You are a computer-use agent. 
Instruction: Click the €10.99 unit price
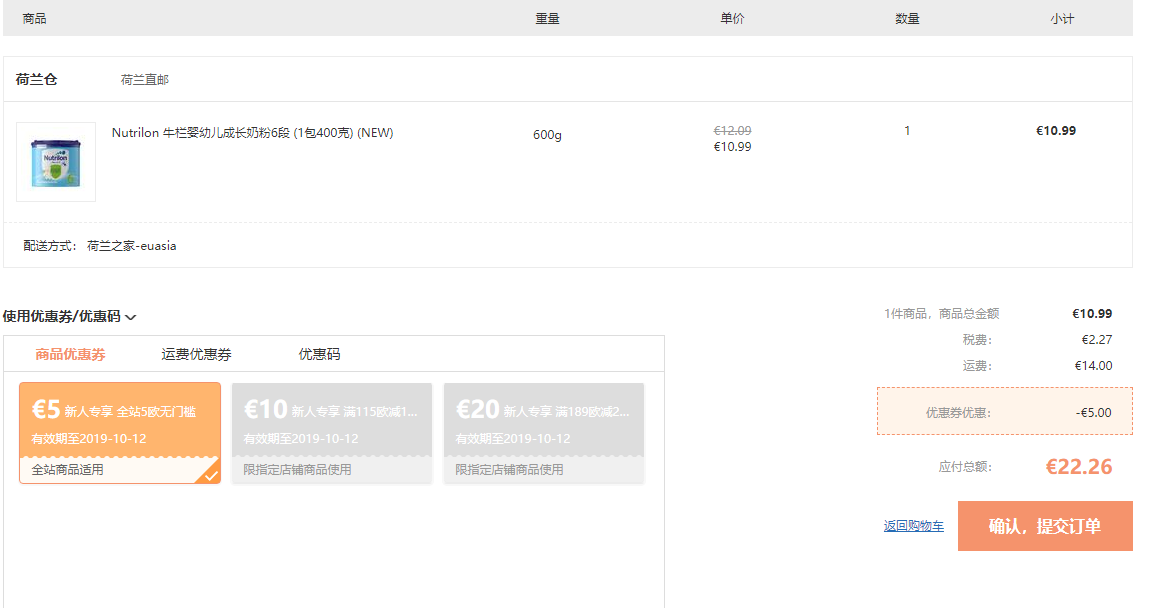(732, 147)
